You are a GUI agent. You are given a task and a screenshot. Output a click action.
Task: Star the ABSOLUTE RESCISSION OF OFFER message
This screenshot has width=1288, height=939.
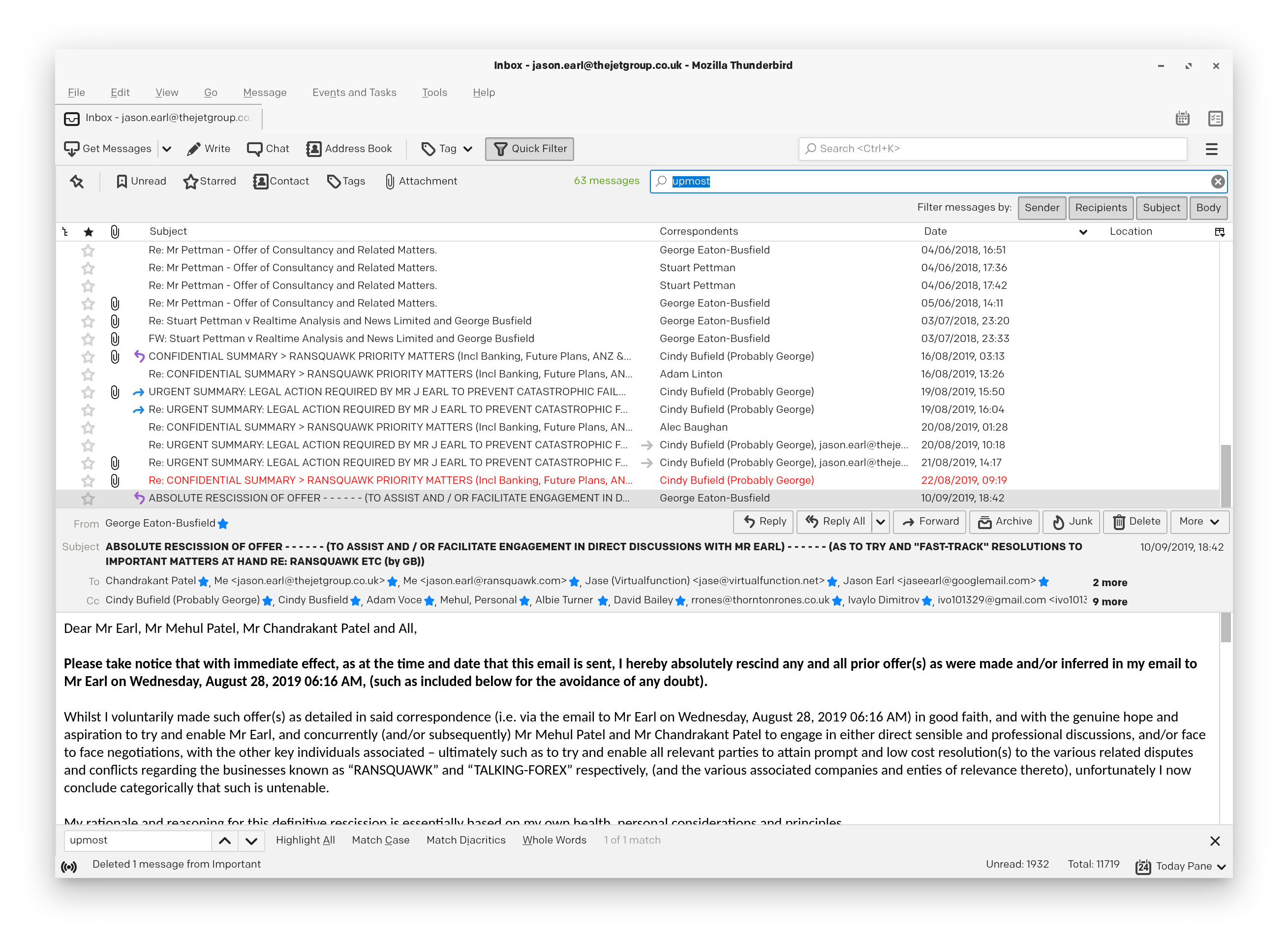point(88,498)
